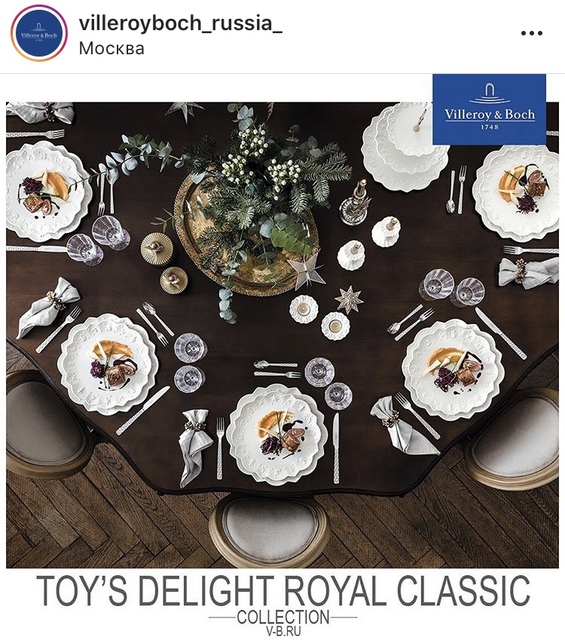This screenshot has height=640, width=565.
Task: Open the three-dot post options menu
Action: coord(532,34)
